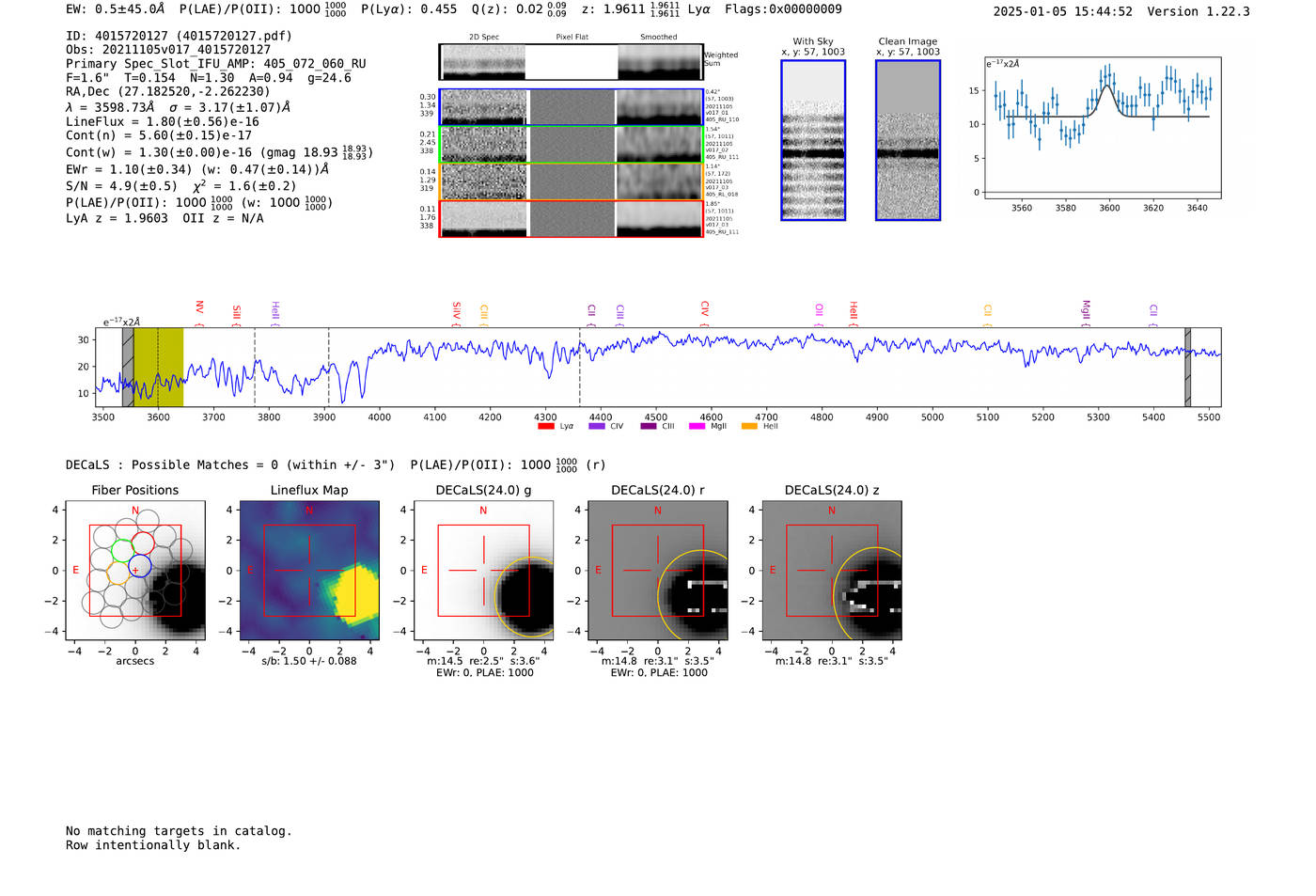
Task: Select the CIII legend color swatch
Action: point(649,426)
